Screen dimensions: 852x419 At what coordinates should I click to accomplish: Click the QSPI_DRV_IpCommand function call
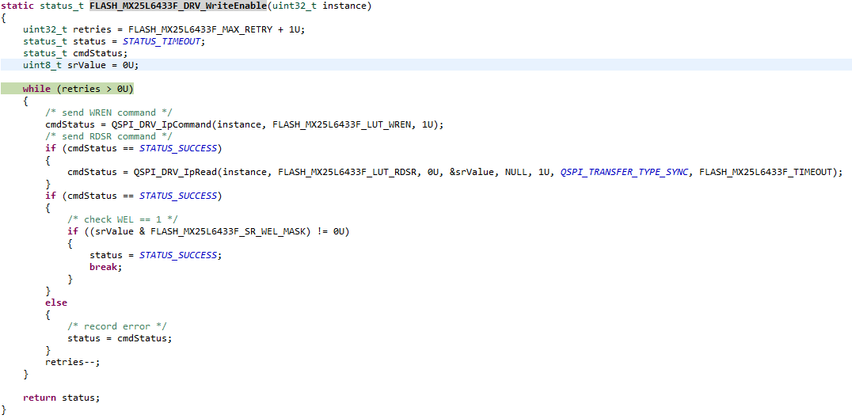tap(161, 124)
